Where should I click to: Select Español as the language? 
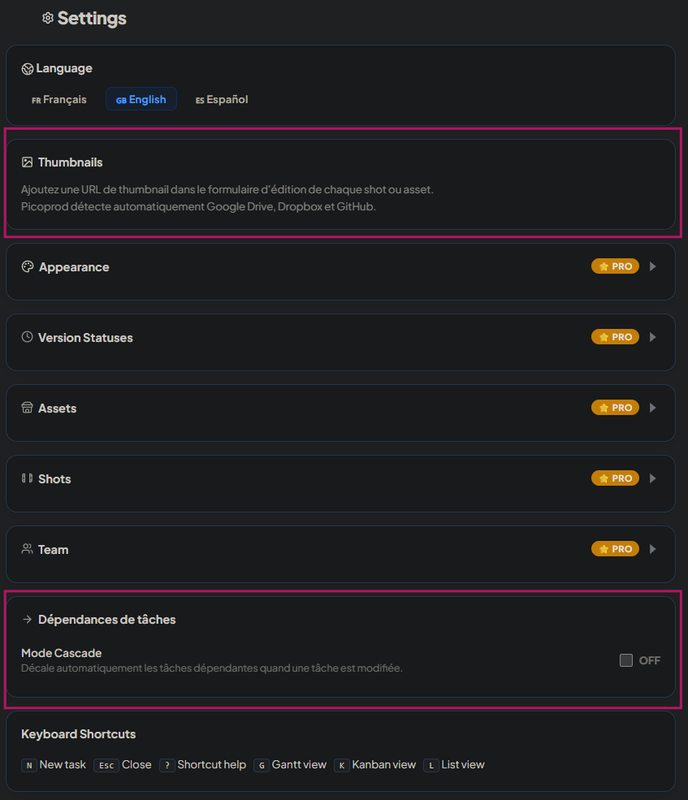coord(221,100)
